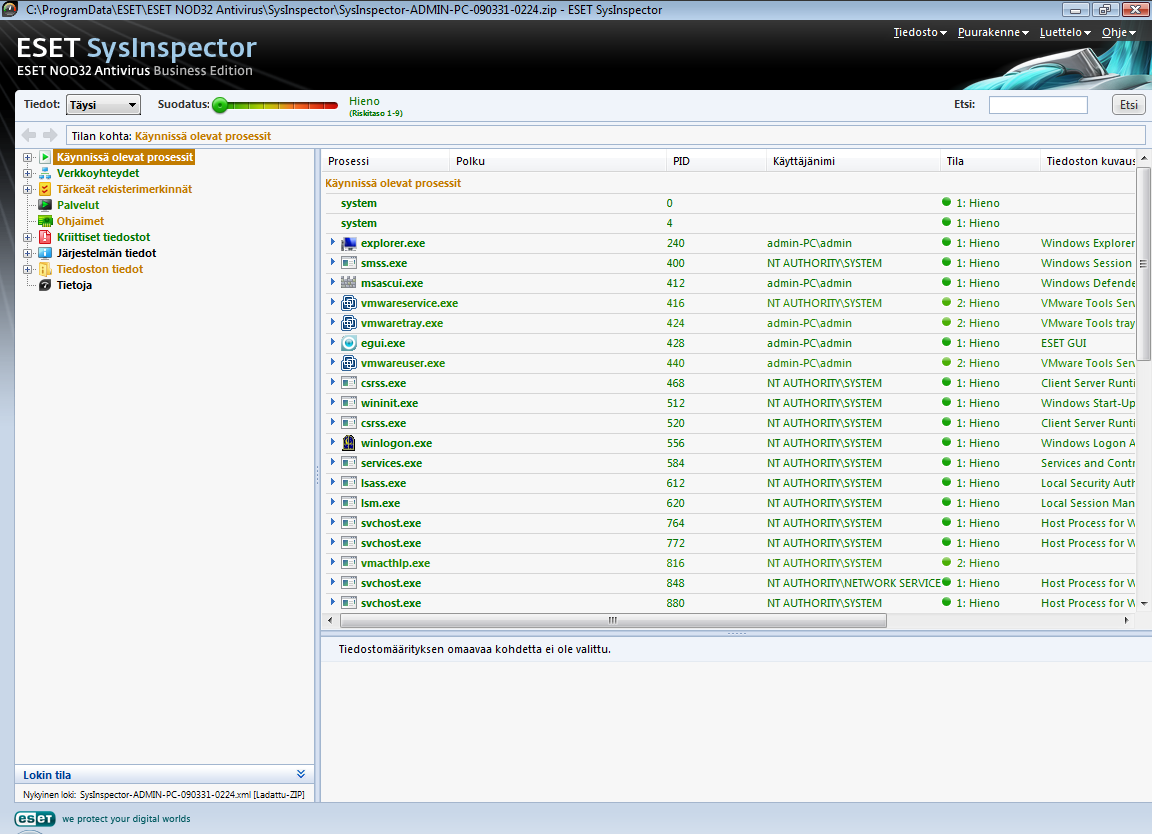Open the Tiedosto menu
1152x834 pixels.
920,32
